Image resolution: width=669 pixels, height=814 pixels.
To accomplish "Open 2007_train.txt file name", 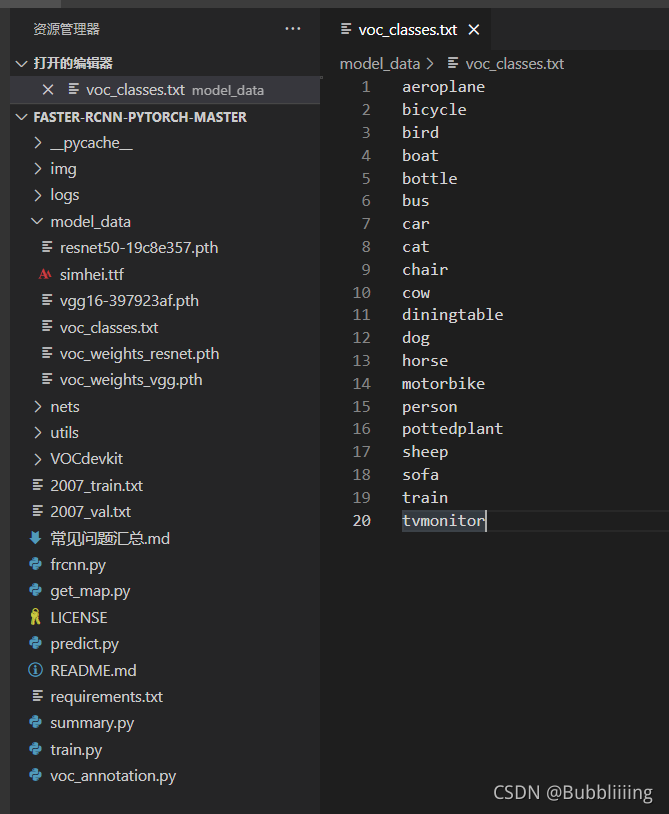I will pyautogui.click(x=97, y=486).
